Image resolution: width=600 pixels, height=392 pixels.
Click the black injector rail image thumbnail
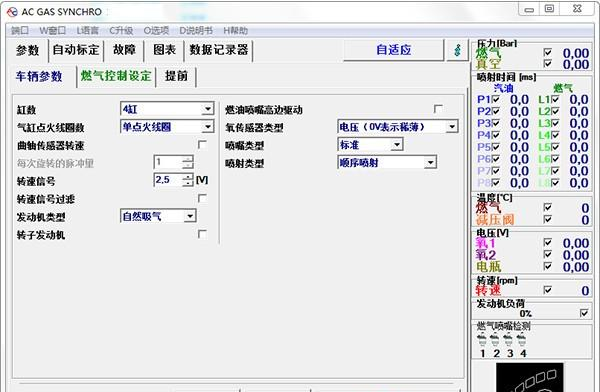pos(530,377)
